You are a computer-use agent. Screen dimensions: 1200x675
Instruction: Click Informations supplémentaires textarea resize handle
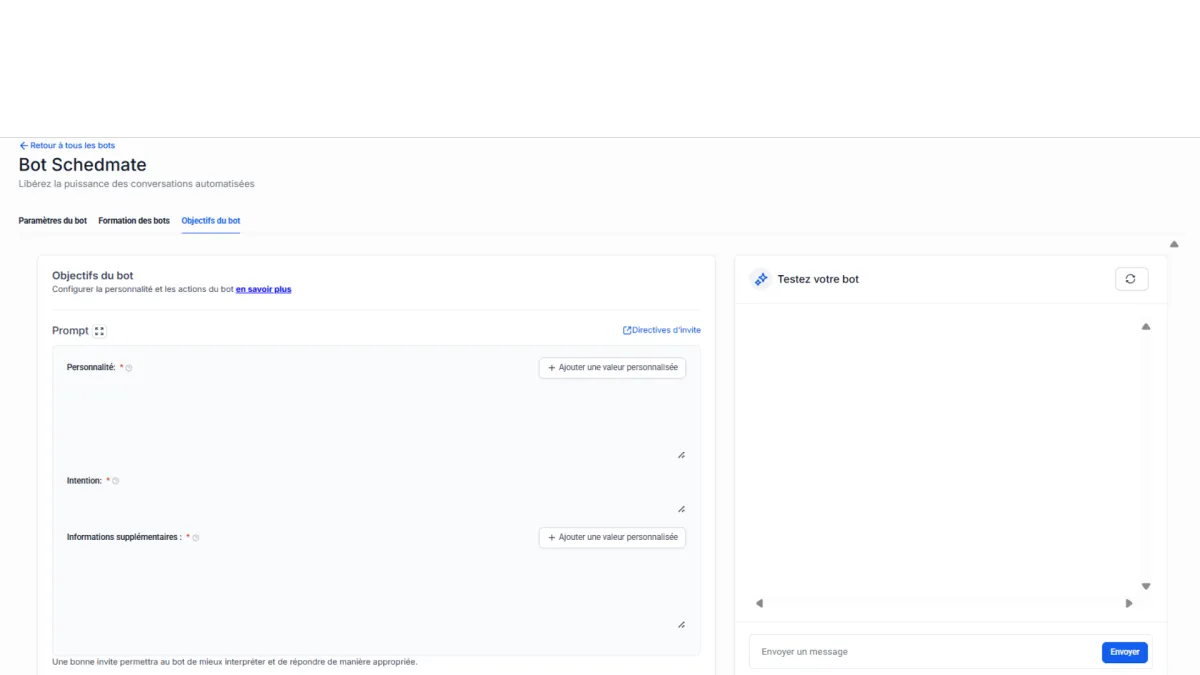[x=681, y=625]
